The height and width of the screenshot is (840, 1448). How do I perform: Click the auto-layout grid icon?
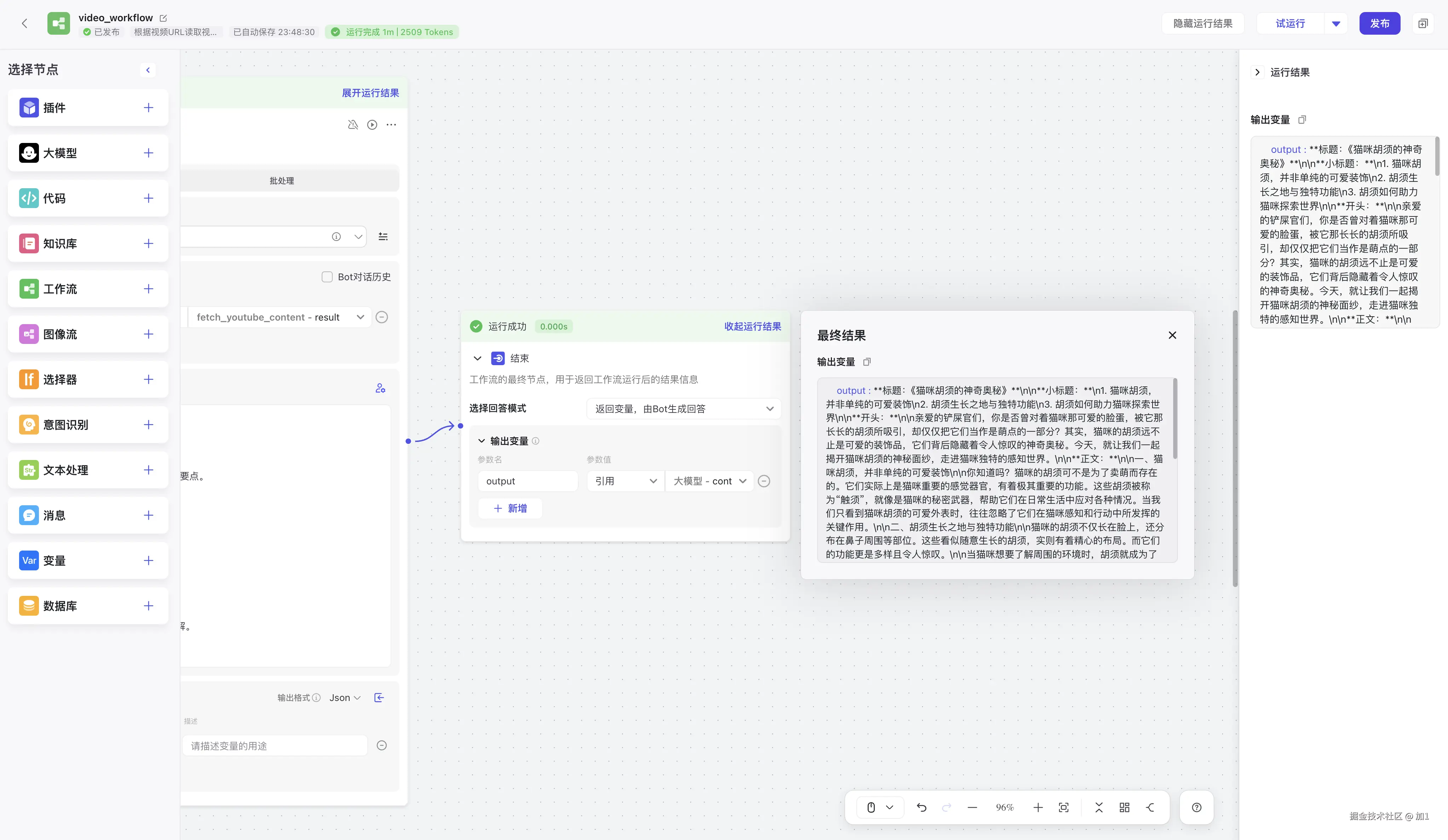coord(1125,807)
